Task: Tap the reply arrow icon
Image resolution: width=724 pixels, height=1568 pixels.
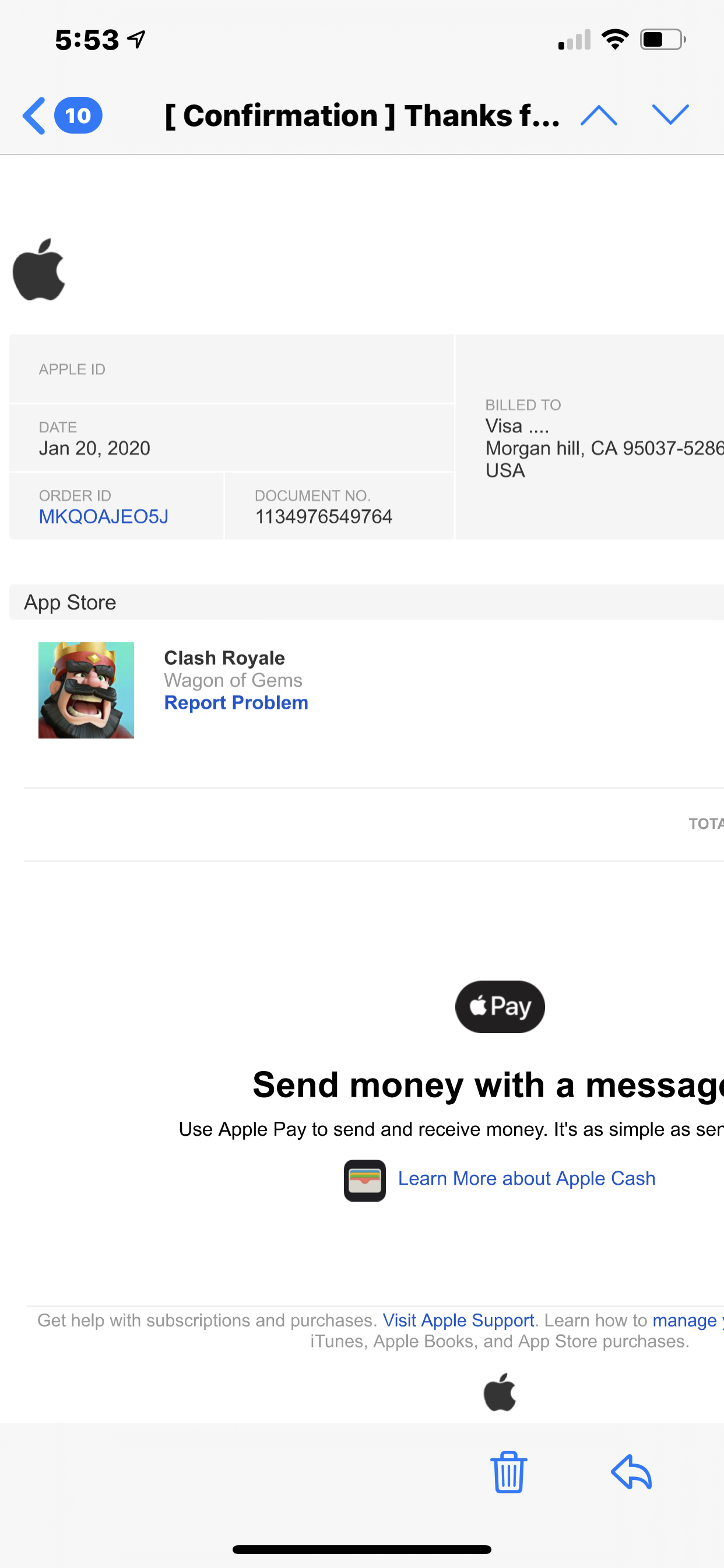Action: pos(631,1472)
